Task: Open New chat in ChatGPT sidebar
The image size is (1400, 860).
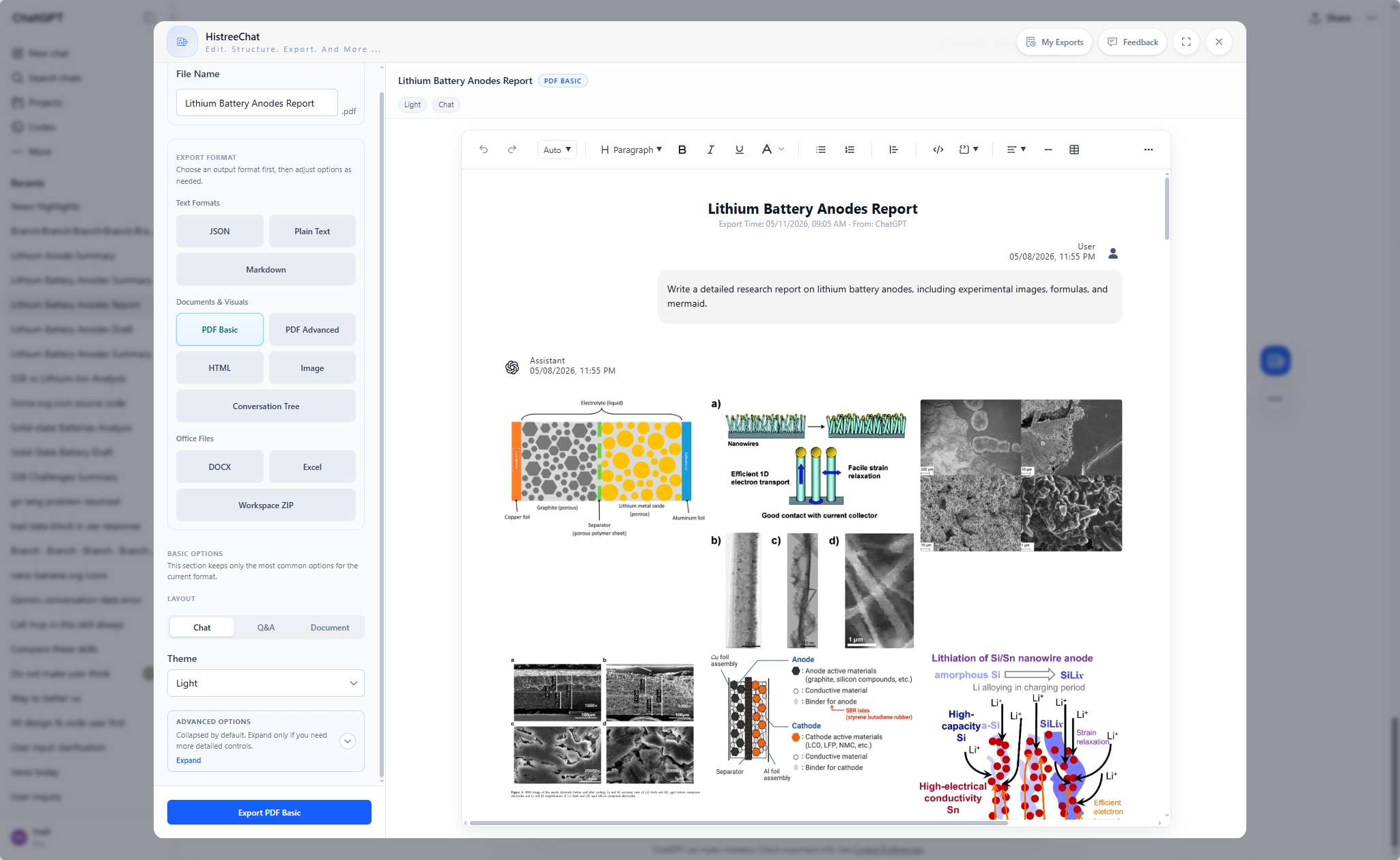Action: (40, 53)
